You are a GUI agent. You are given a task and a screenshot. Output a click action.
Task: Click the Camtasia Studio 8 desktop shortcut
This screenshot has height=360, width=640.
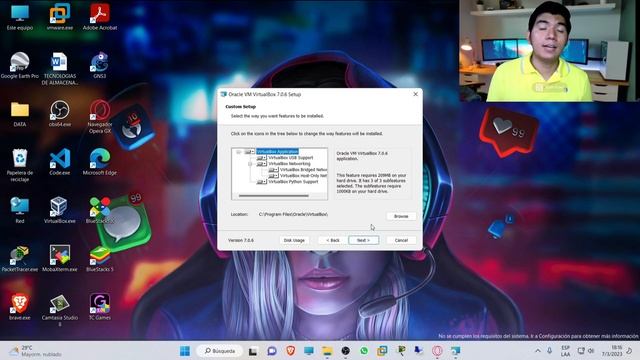coord(60,310)
